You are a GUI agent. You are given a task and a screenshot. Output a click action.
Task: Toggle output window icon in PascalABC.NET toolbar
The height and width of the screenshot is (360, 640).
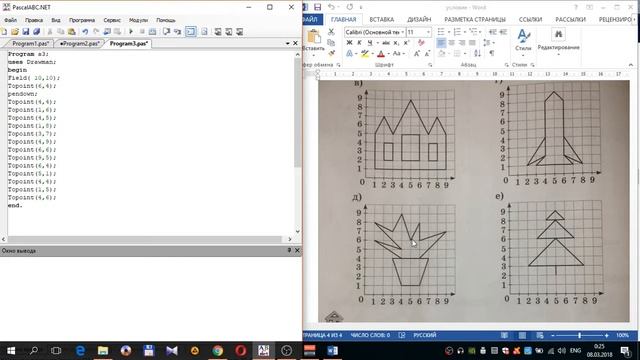tap(191, 31)
